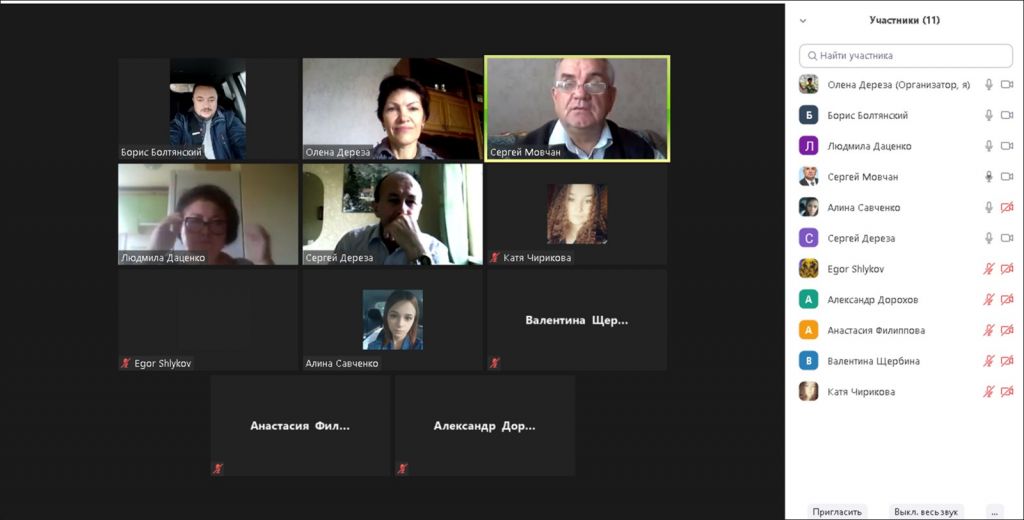Toggle microphone for Сергей Мовчан in list
The image size is (1024, 520).
(989, 176)
